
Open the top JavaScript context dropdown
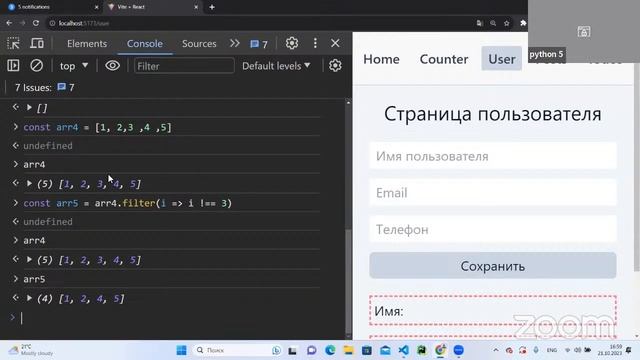tap(74, 66)
